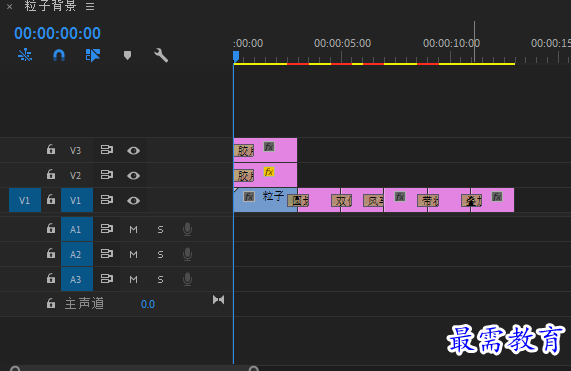Toggle sync lock for track A2

(x=107, y=253)
